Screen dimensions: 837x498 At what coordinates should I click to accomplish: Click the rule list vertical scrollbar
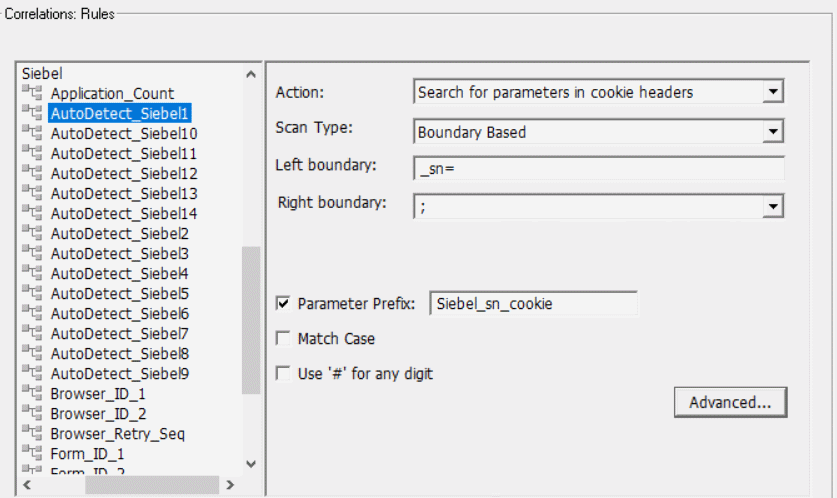click(x=251, y=320)
